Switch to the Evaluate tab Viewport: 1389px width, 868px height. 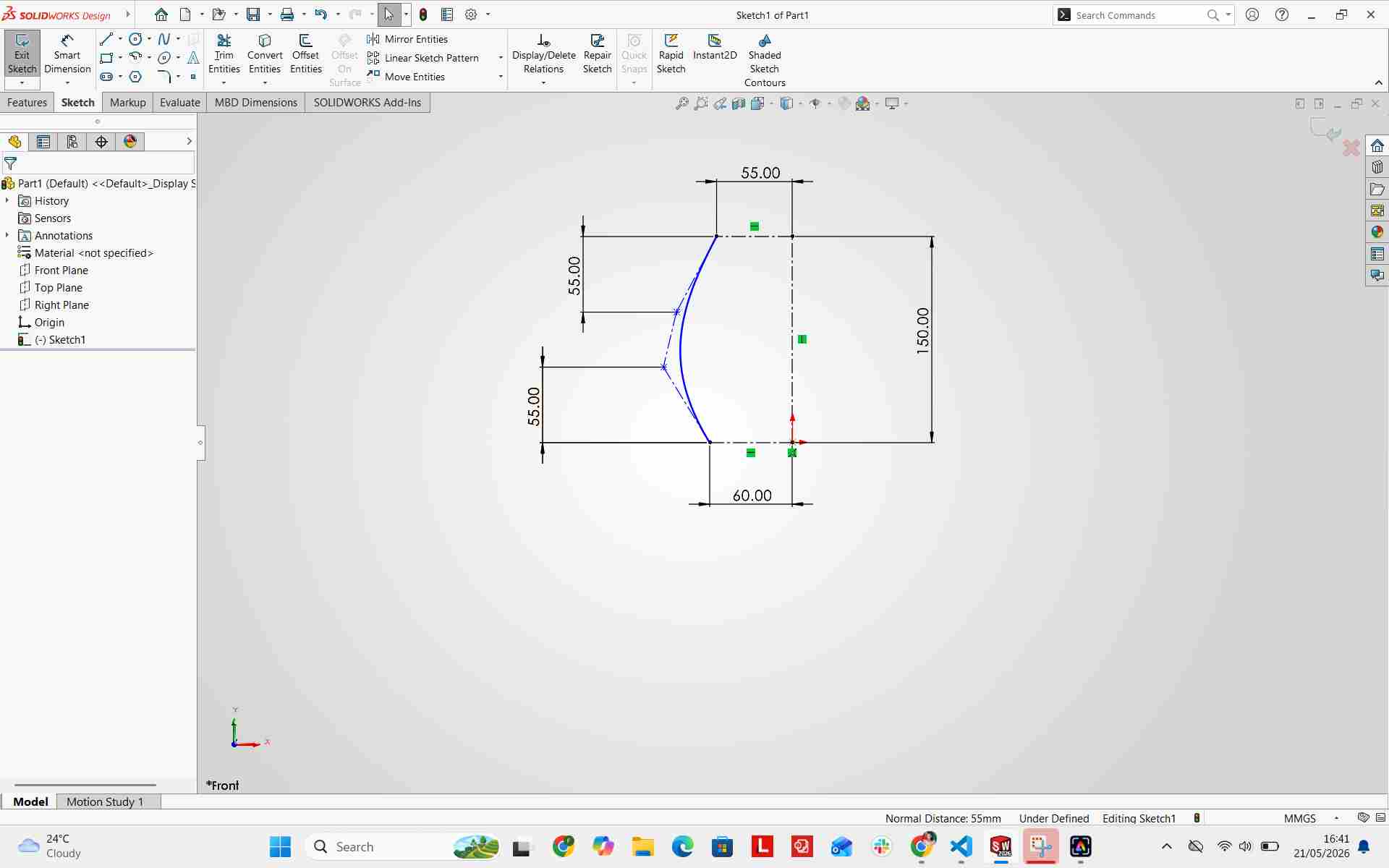pyautogui.click(x=180, y=103)
